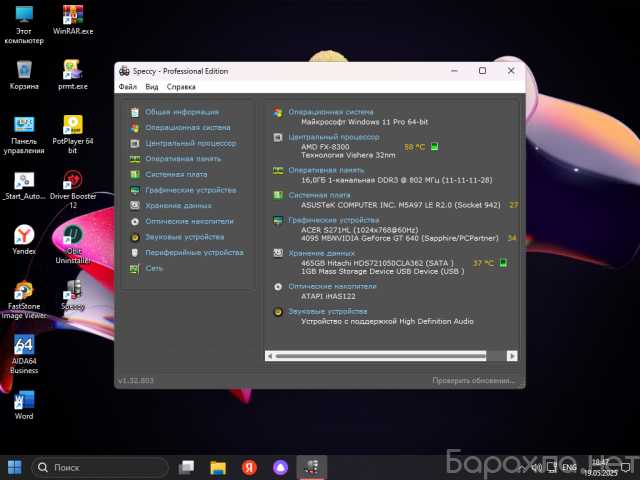Click the ATAPI iHAS122 text

(328, 296)
